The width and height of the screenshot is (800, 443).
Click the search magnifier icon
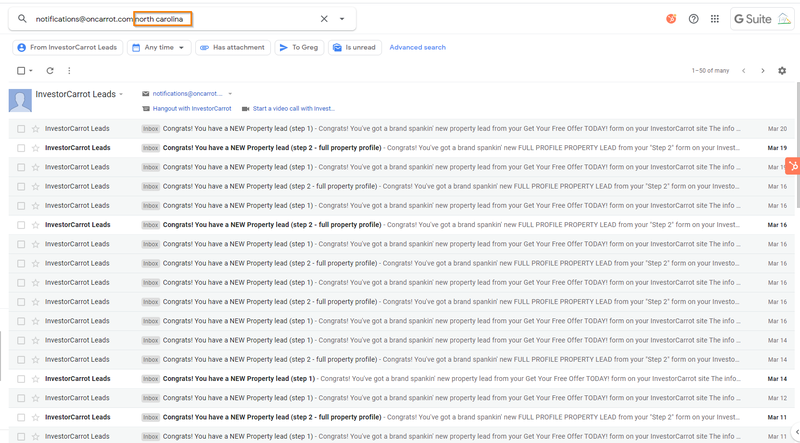pyautogui.click(x=22, y=19)
